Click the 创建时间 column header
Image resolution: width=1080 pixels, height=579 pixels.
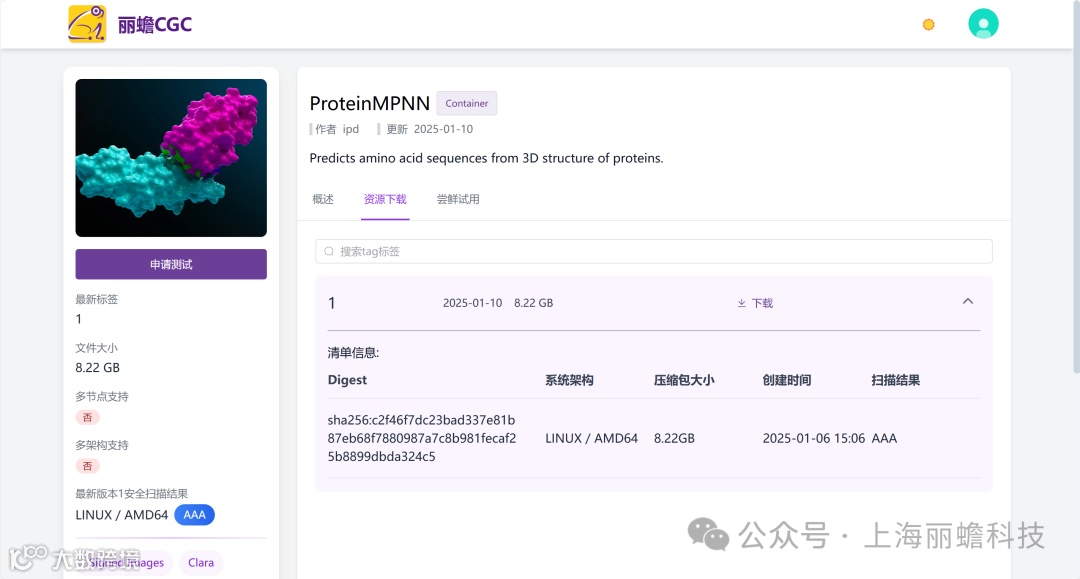pyautogui.click(x=787, y=380)
